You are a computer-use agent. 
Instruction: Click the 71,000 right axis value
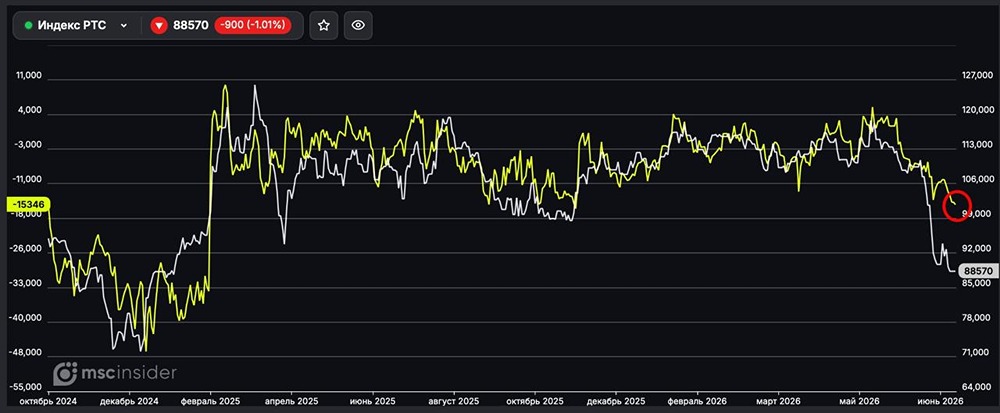coord(977,352)
